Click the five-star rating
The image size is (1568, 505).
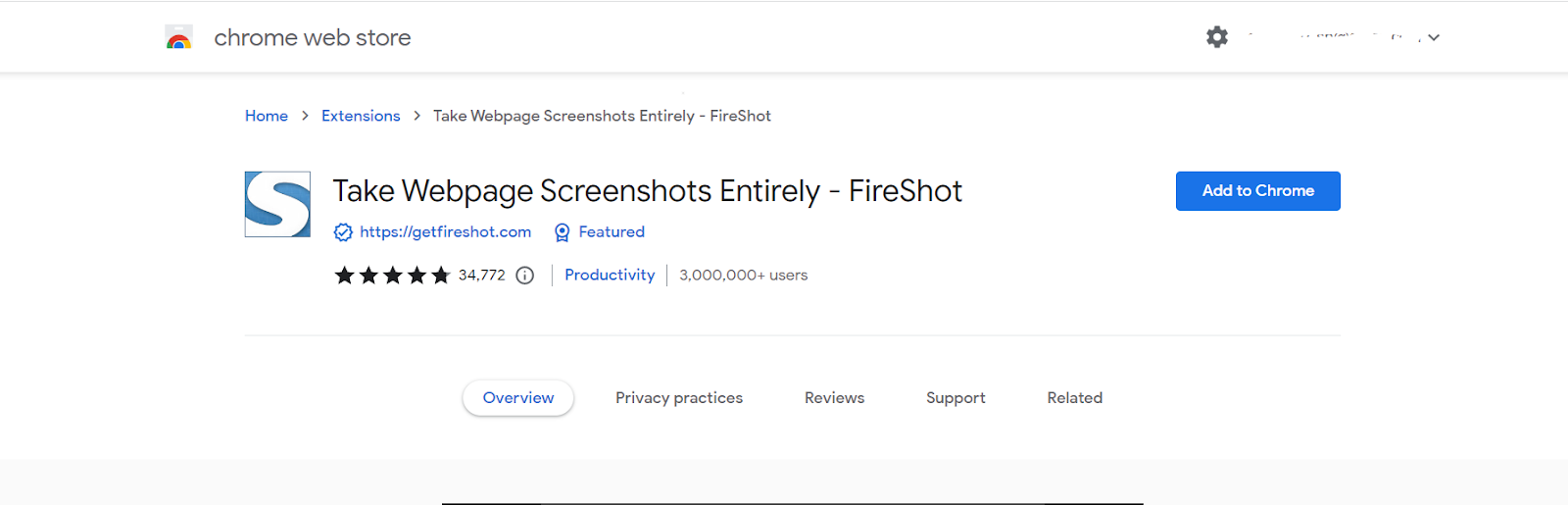point(392,276)
